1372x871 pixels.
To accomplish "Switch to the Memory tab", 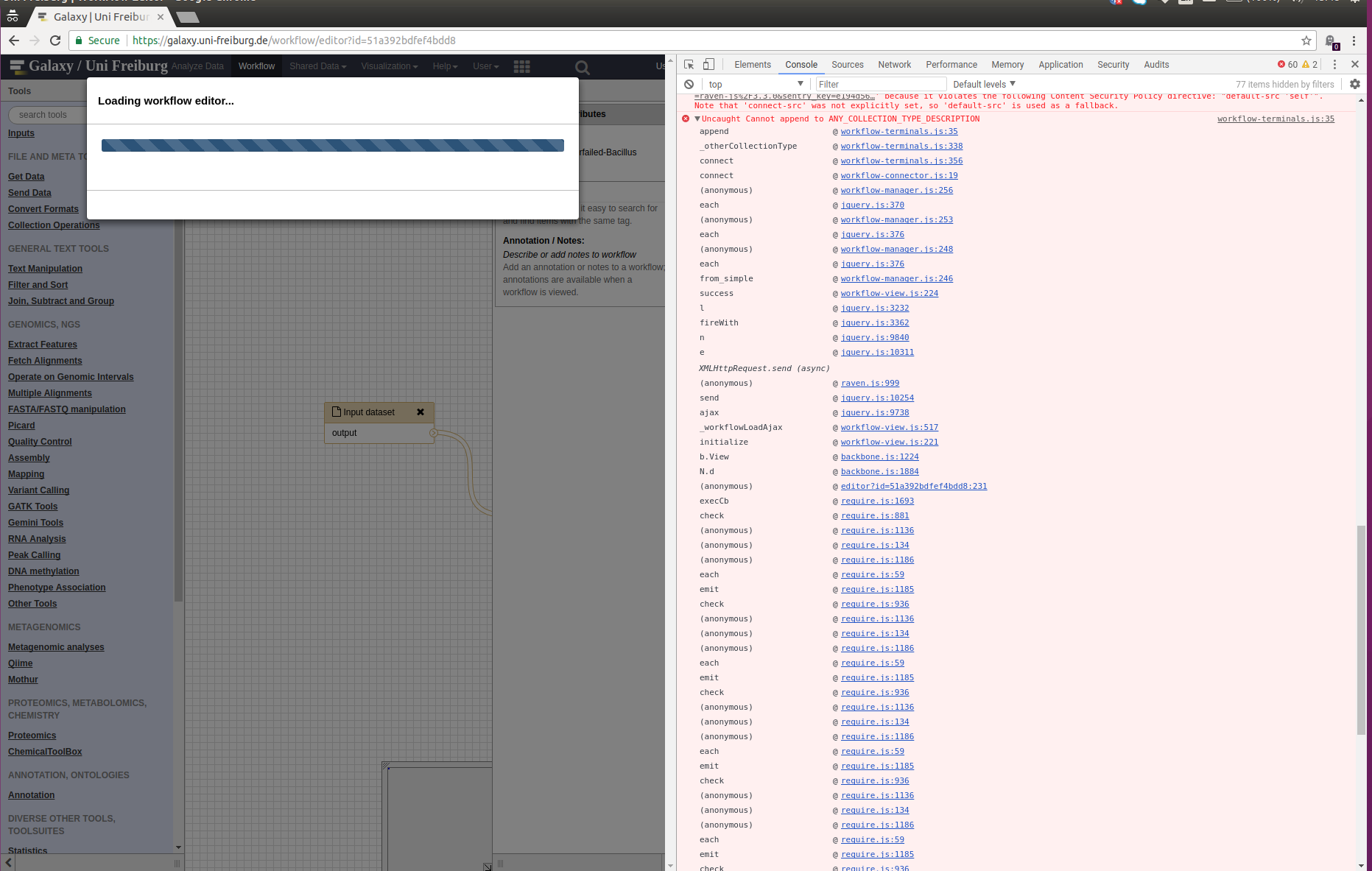I will coord(1007,65).
